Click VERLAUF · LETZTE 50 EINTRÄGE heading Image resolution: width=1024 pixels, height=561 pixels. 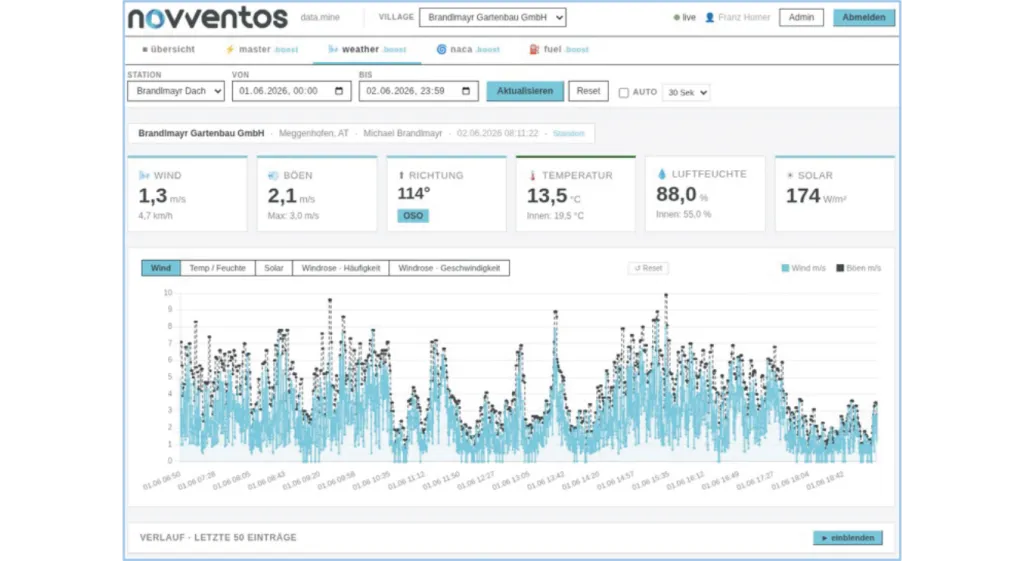(x=218, y=537)
